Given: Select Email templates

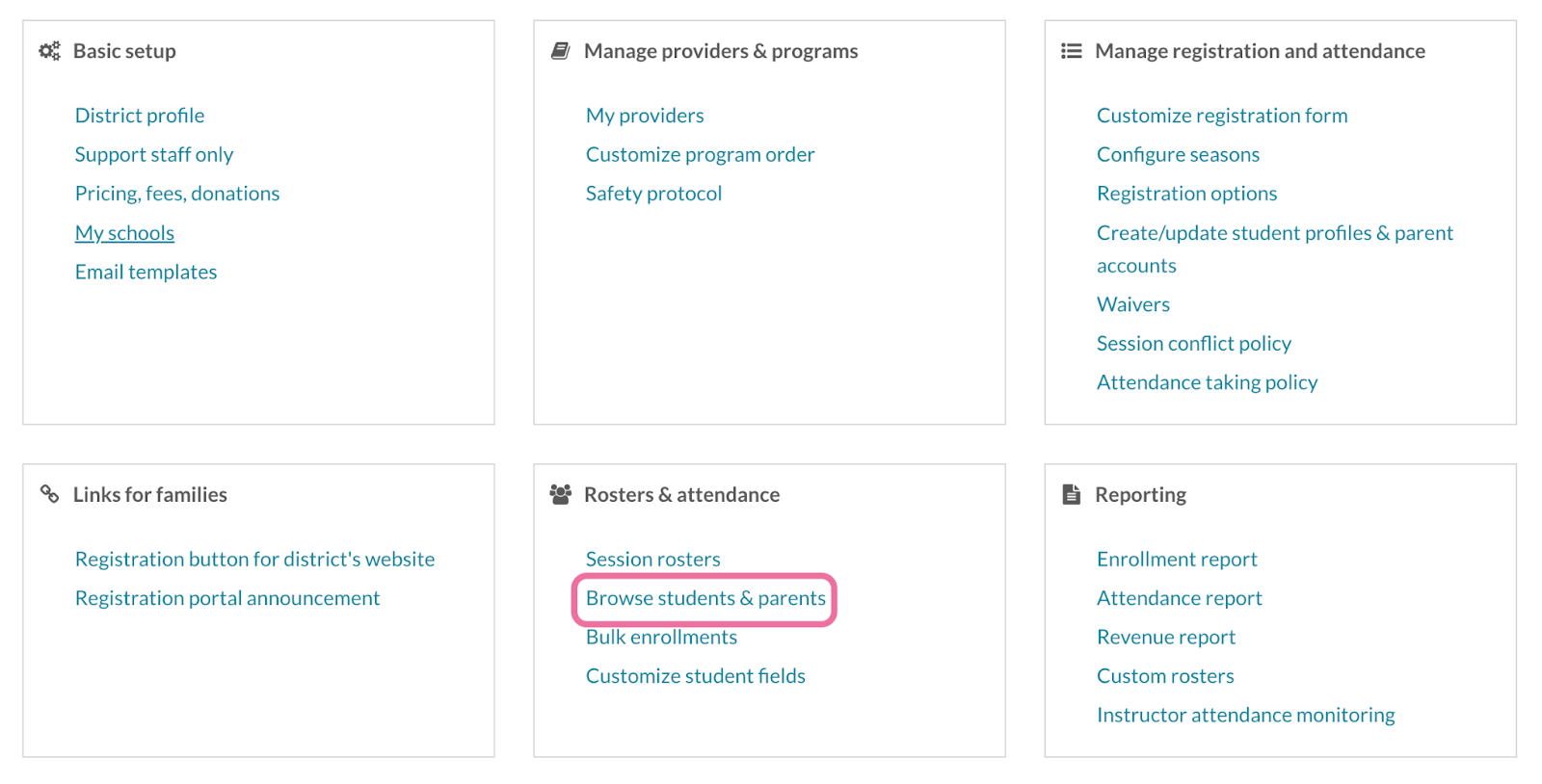Looking at the screenshot, I should pos(146,272).
